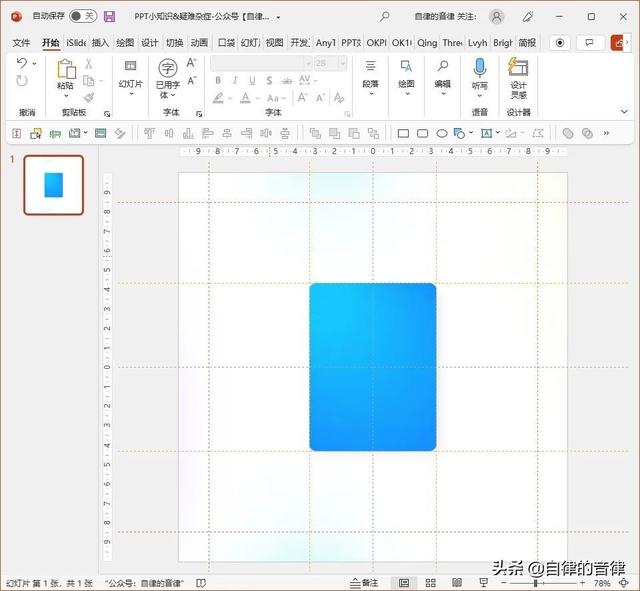The height and width of the screenshot is (591, 640).
Task: Click the merge shapes union icon
Action: tap(568, 133)
